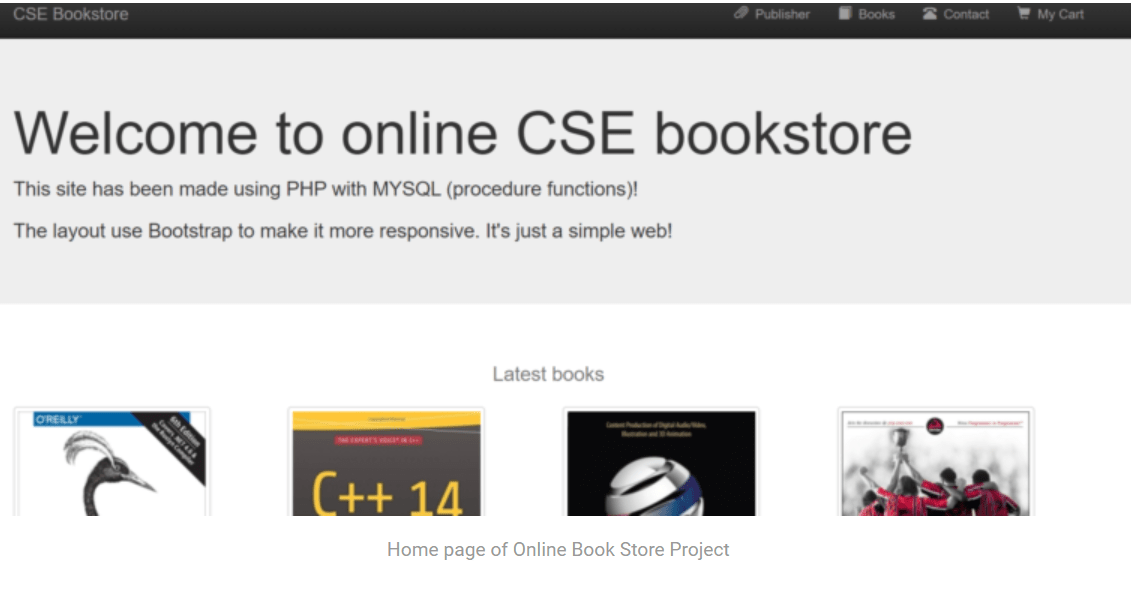Viewport: 1131px width, 591px height.
Task: Navigate to the Books menu item
Action: (x=875, y=14)
